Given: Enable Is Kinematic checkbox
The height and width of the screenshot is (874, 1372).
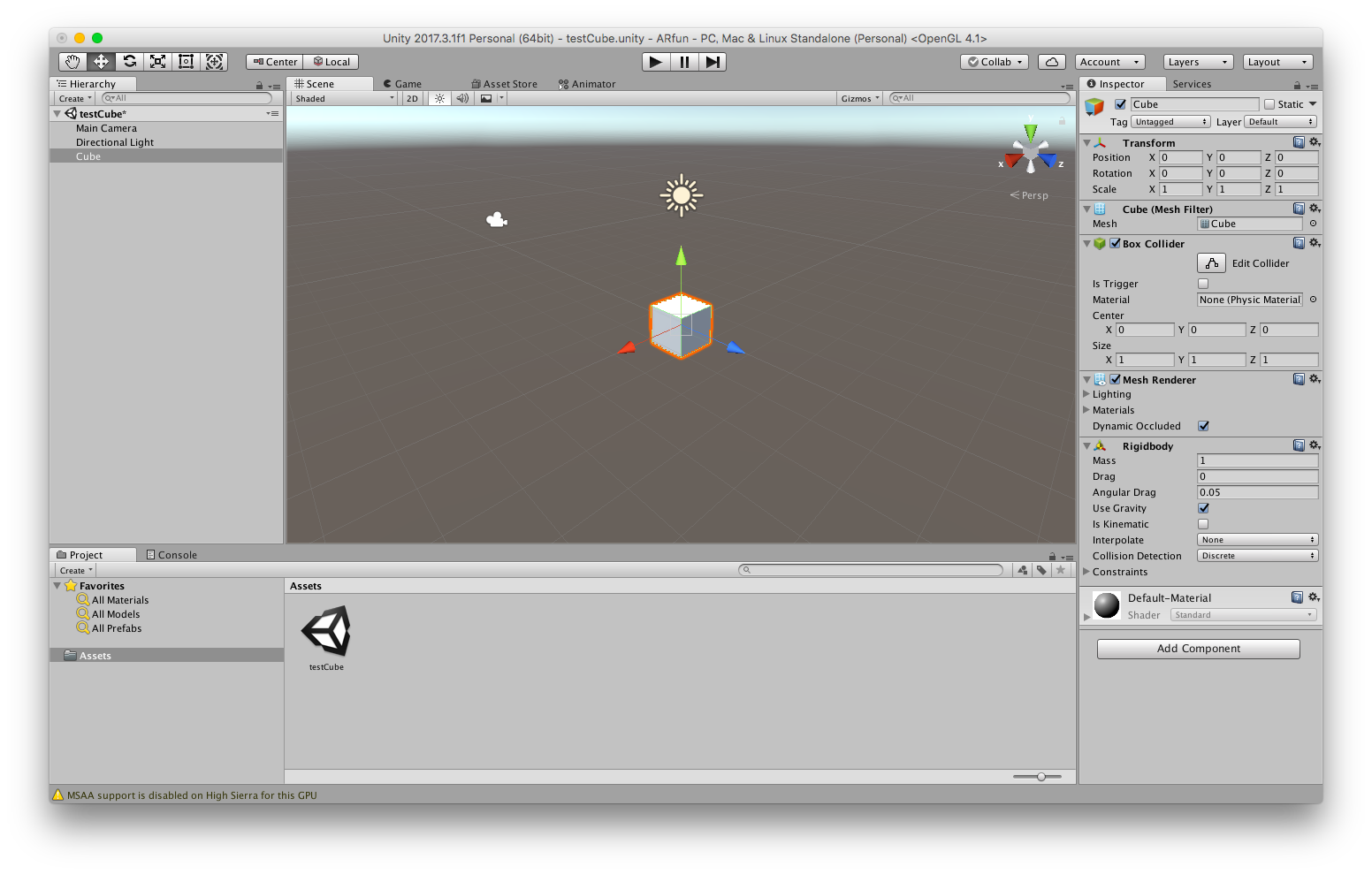Looking at the screenshot, I should click(1203, 524).
